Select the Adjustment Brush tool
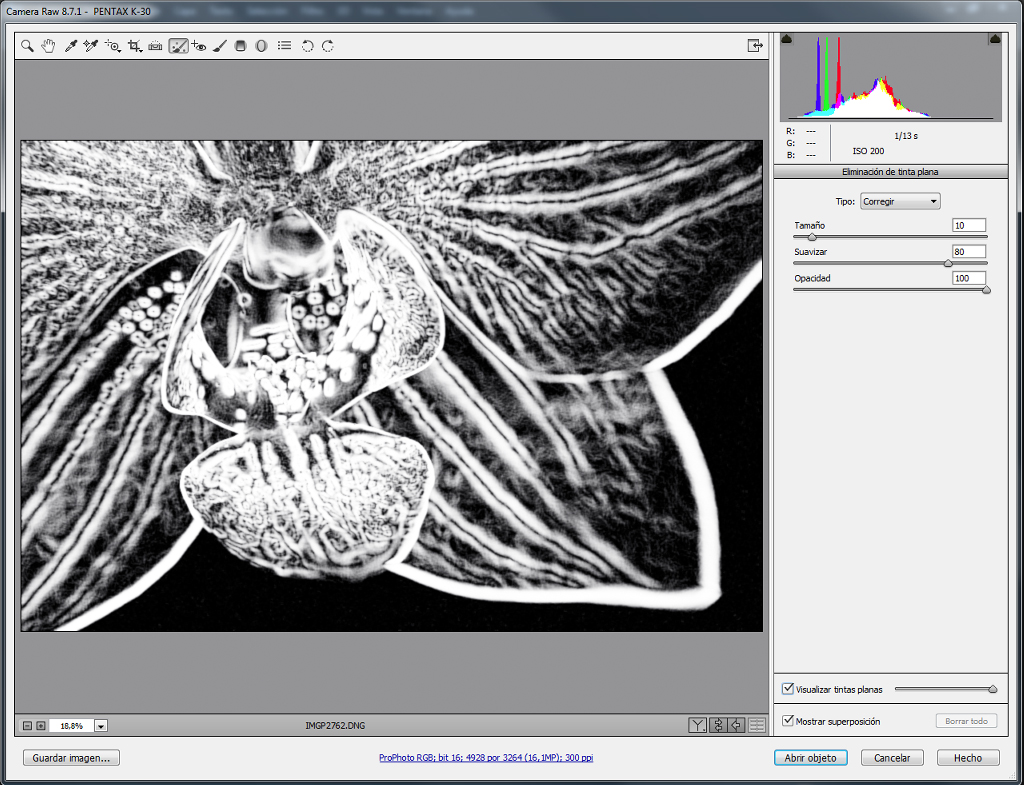The height and width of the screenshot is (785, 1024). [x=220, y=46]
